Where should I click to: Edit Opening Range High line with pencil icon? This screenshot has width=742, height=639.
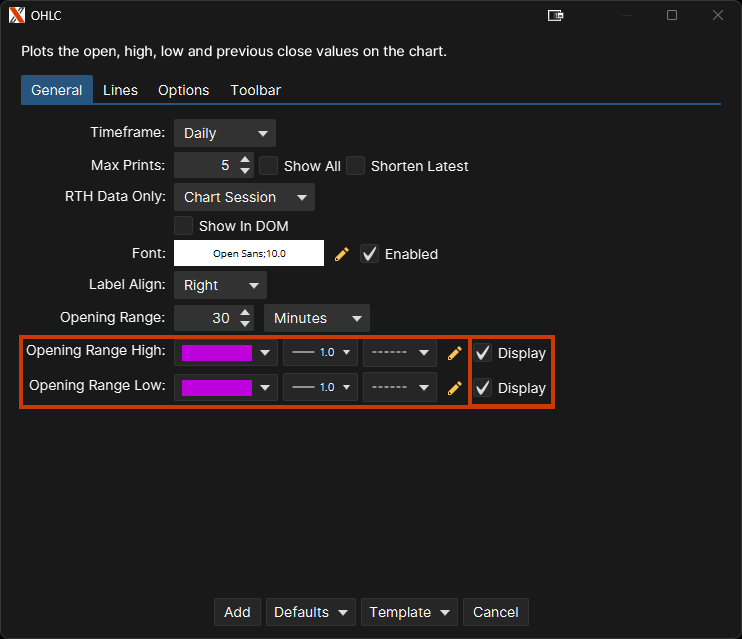point(455,353)
